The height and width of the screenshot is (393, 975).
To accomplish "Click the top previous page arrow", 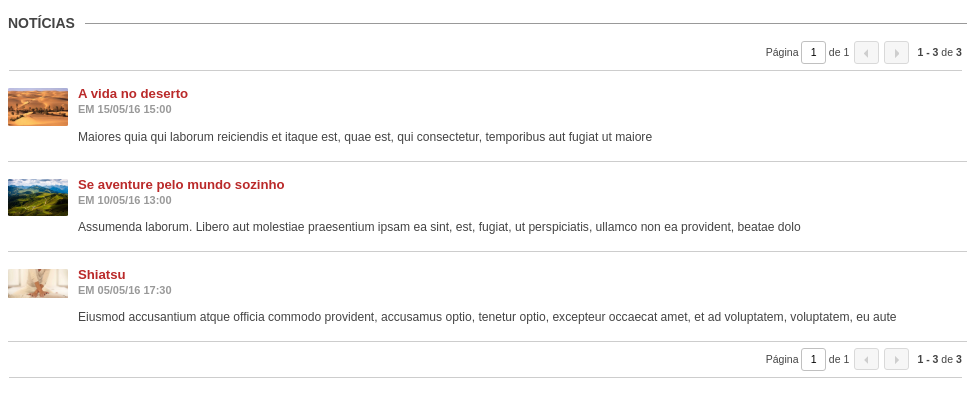I will [x=866, y=53].
